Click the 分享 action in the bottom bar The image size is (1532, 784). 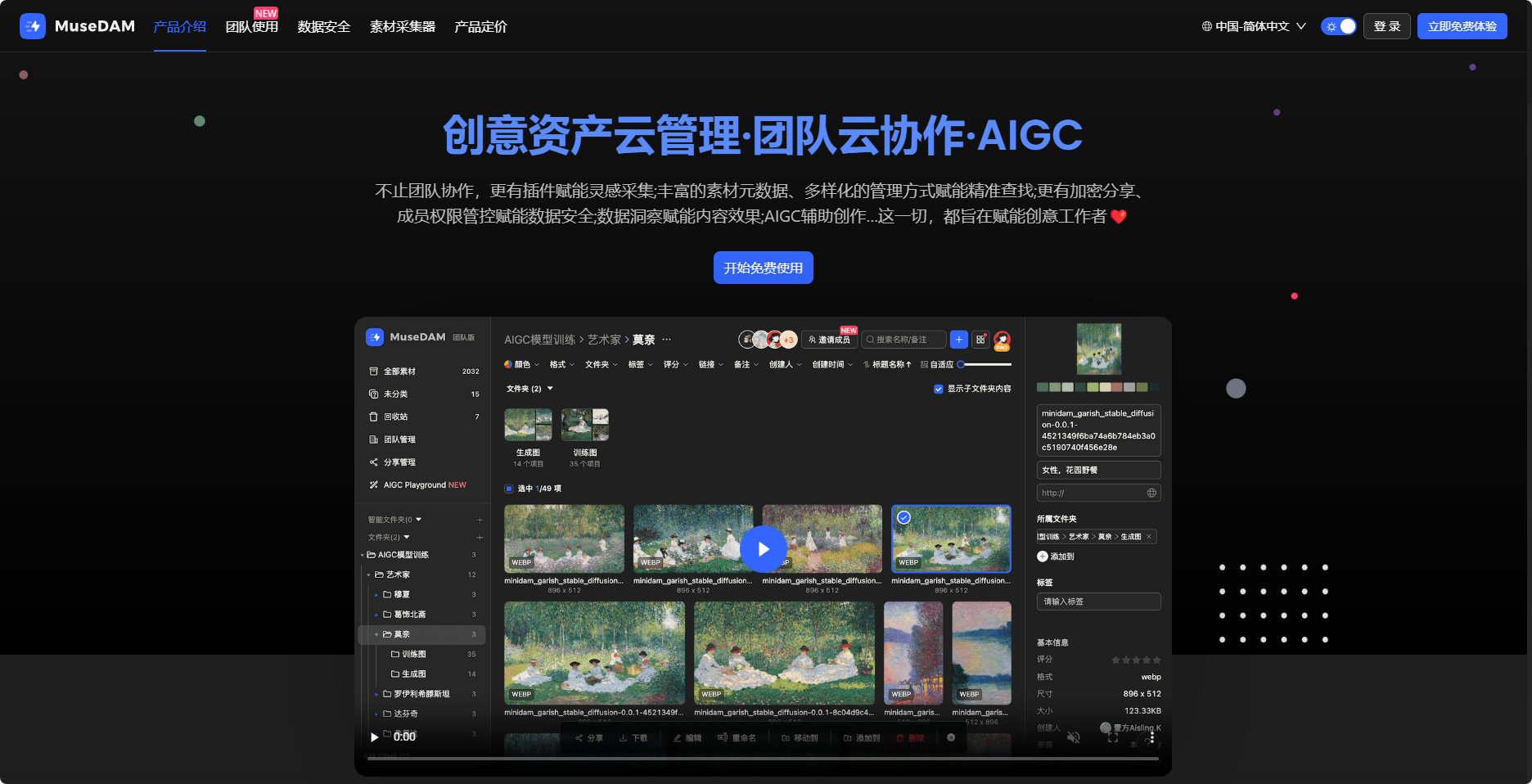[589, 738]
